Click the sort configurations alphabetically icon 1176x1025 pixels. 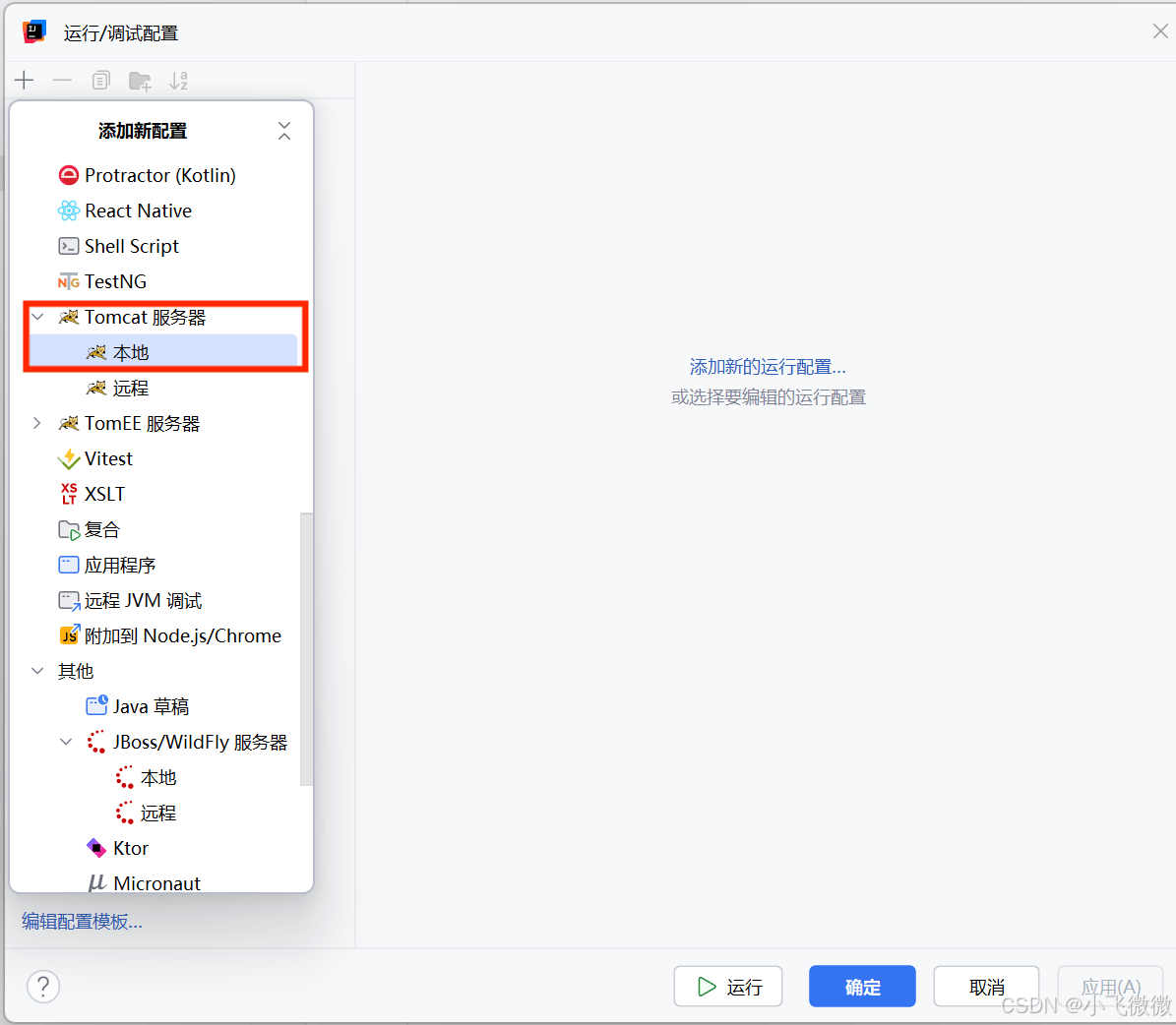coord(178,81)
